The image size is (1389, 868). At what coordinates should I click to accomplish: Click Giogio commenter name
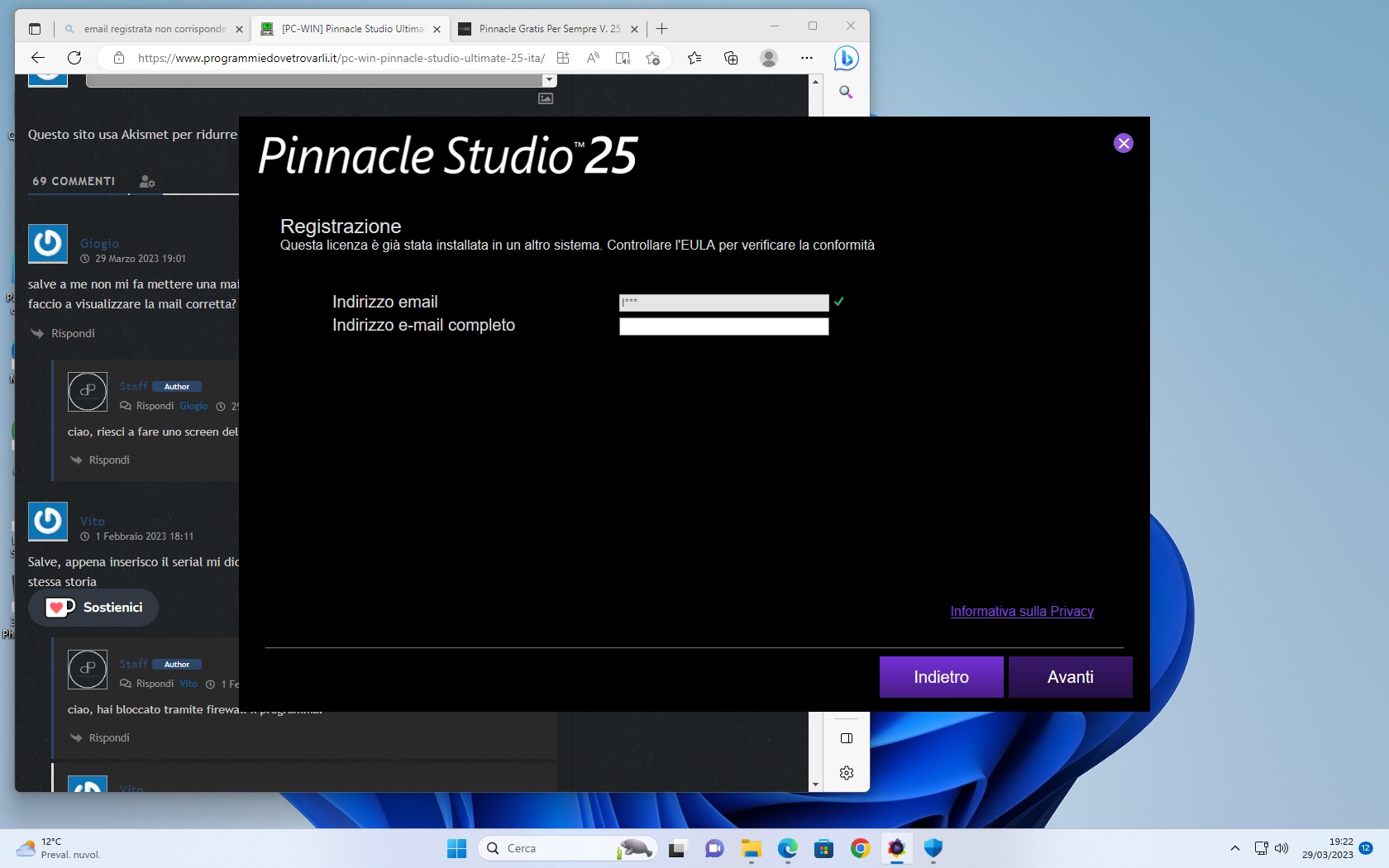[99, 244]
